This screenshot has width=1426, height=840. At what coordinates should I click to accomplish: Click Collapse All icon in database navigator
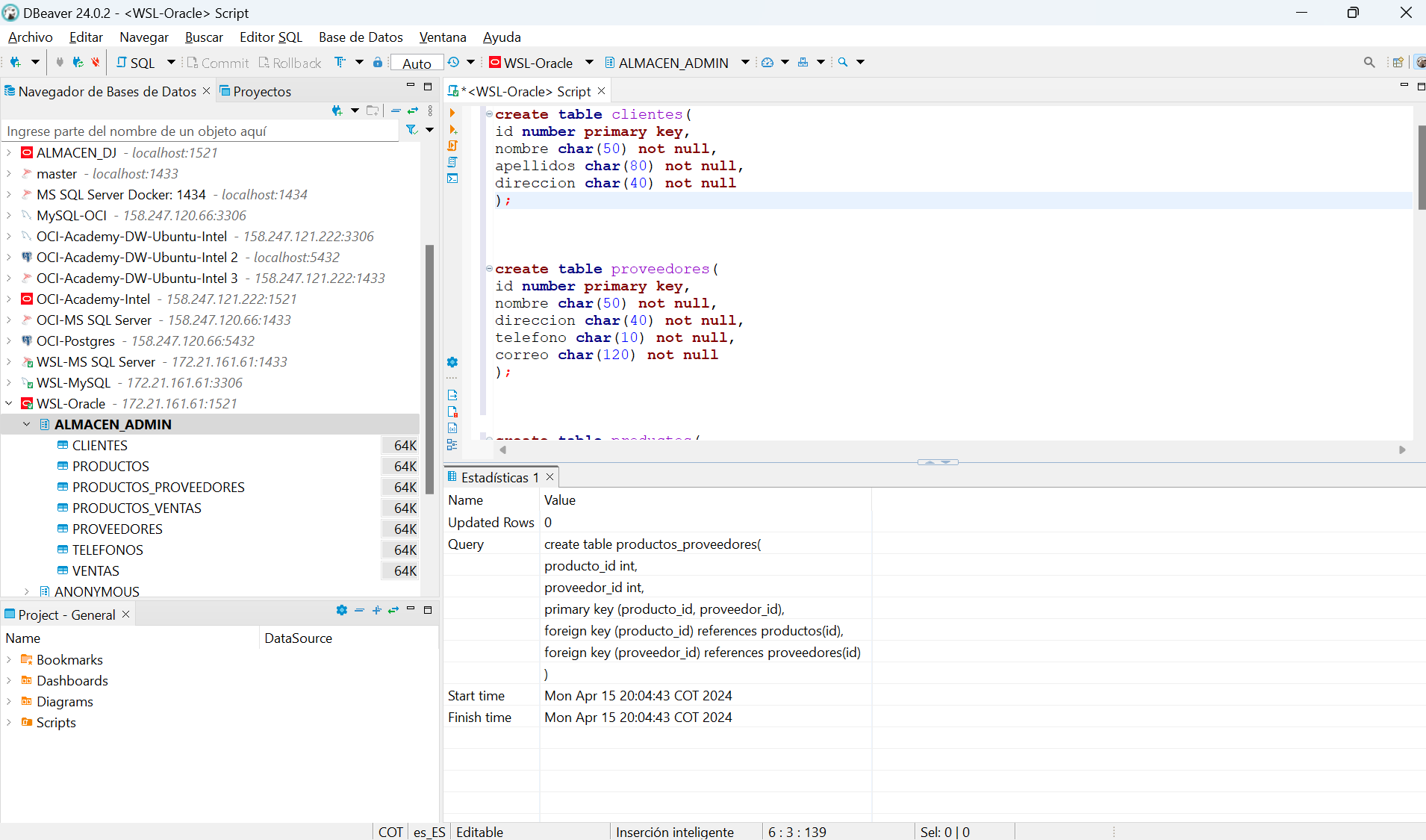point(396,111)
